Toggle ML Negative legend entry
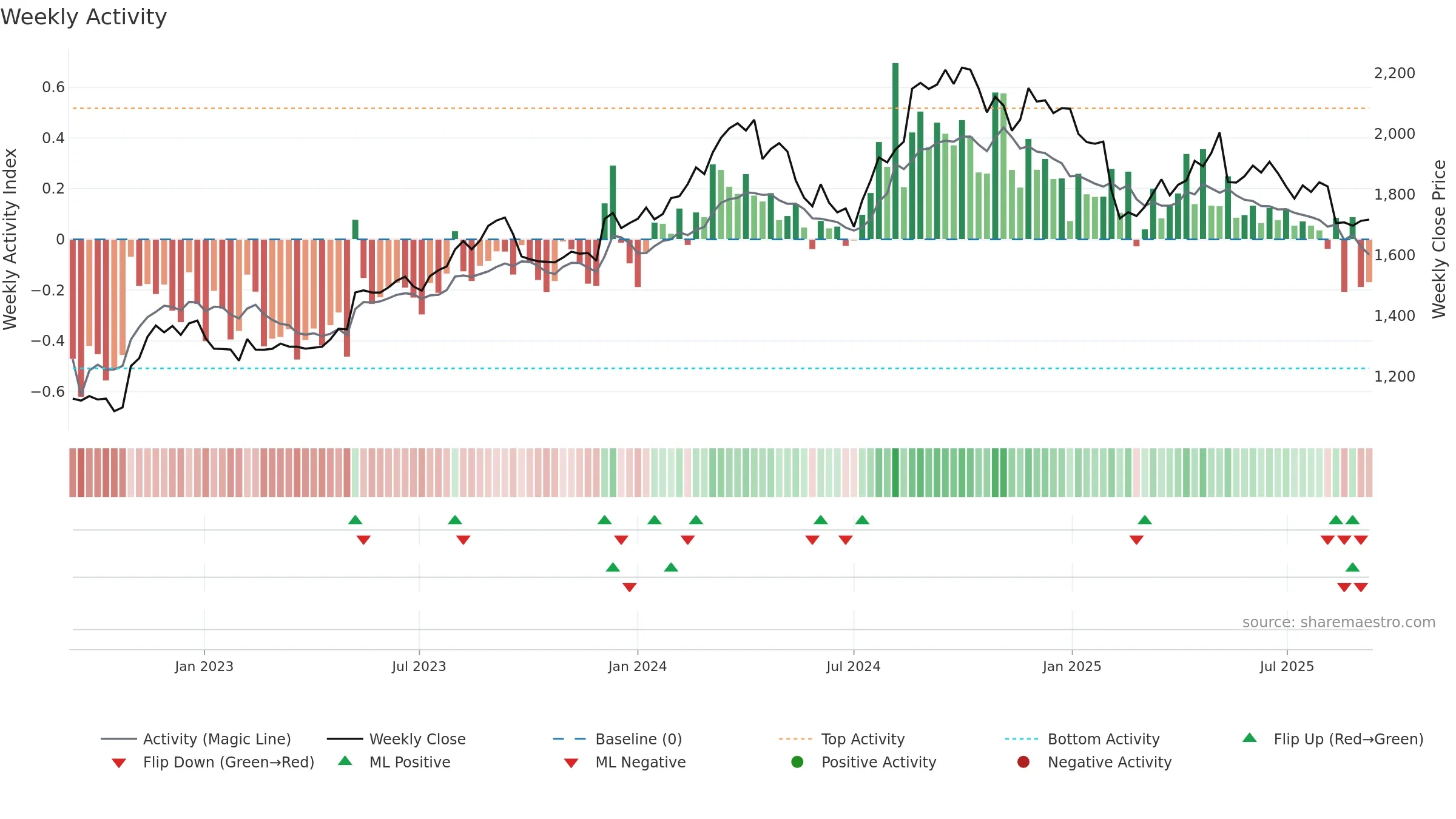Image resolution: width=1456 pixels, height=819 pixels. click(x=625, y=762)
